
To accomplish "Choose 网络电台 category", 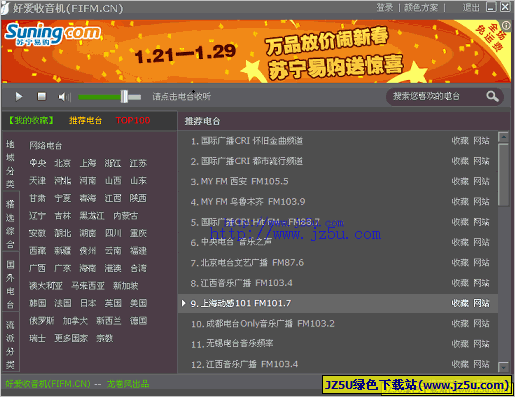I will (x=46, y=146).
